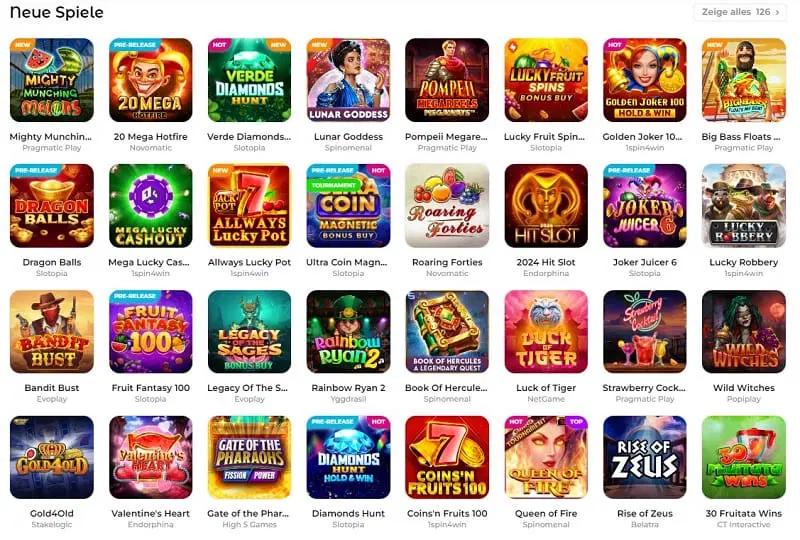Launch the Luck of Tiger game
The height and width of the screenshot is (540, 800).
546,332
